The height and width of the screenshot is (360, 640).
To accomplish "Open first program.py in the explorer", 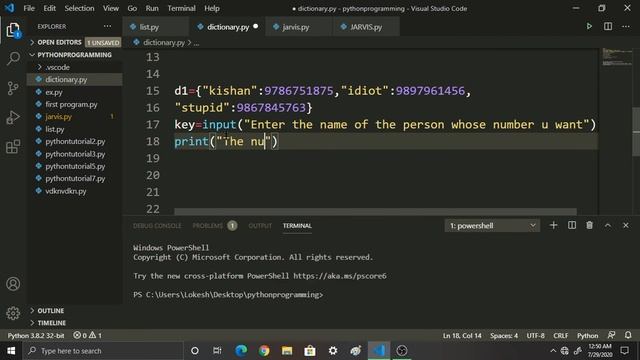I will [x=75, y=104].
